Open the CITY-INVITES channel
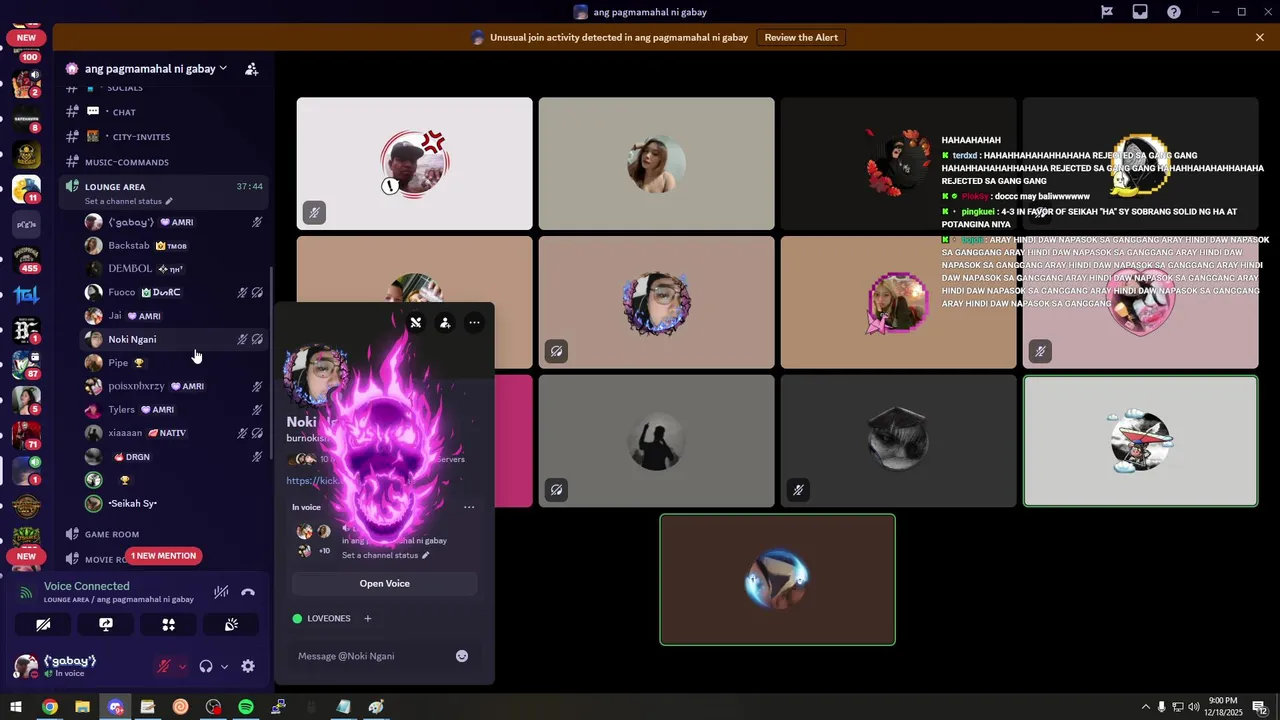1280x720 pixels. click(x=141, y=137)
